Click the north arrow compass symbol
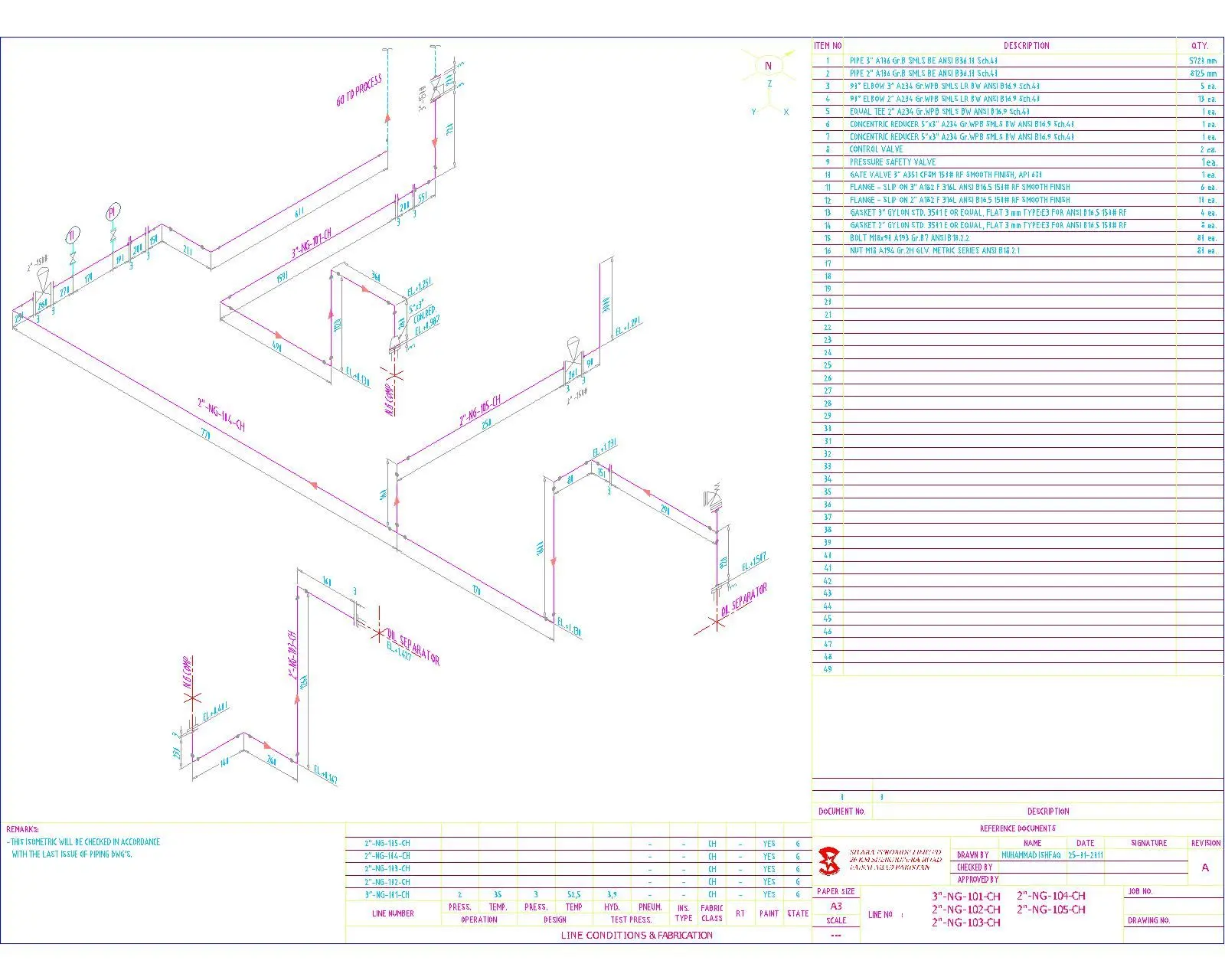The image size is (1225, 980). point(768,66)
